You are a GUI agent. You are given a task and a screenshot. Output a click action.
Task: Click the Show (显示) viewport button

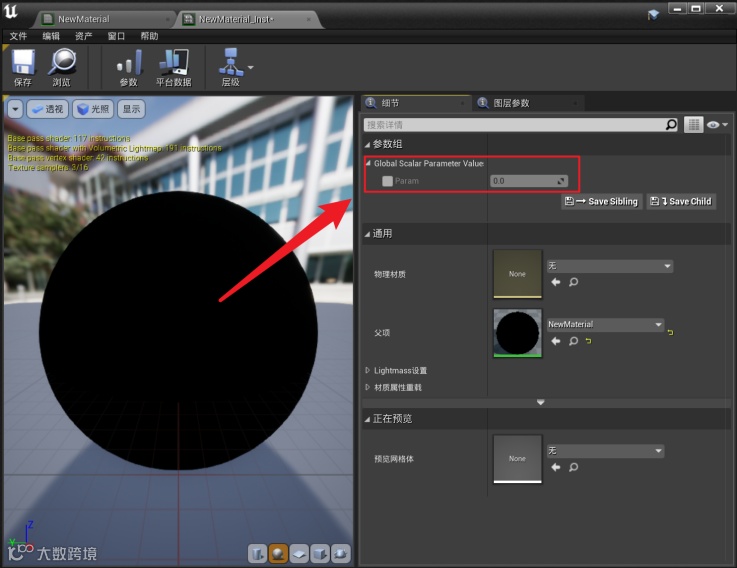pos(131,109)
